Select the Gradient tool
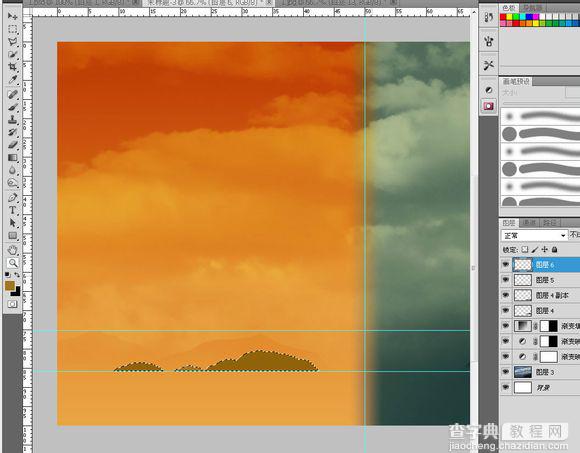Image resolution: width=580 pixels, height=453 pixels. pyautogui.click(x=13, y=158)
